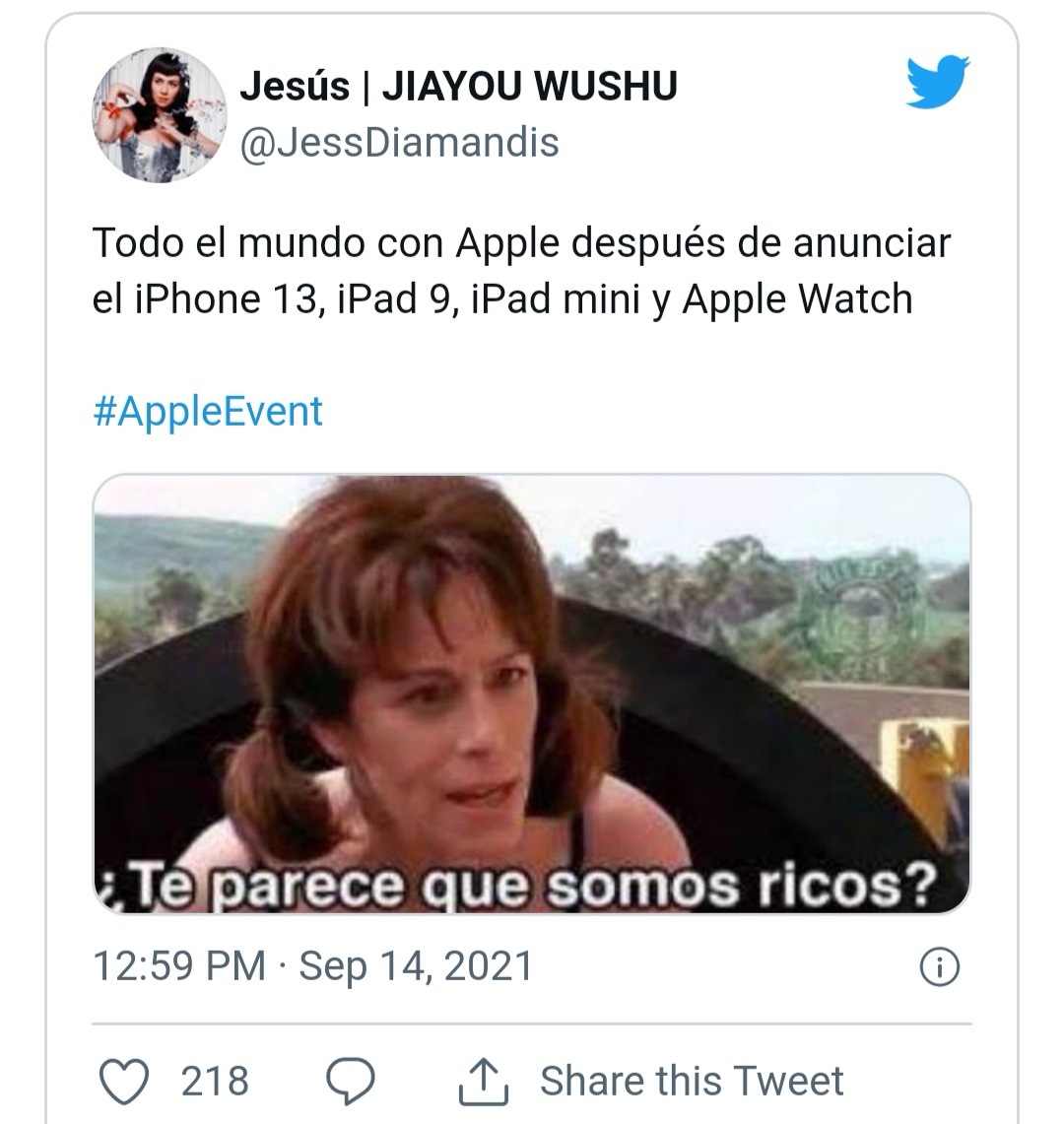Tap the share arrow icon
The image size is (1064, 1124).
point(484,1081)
